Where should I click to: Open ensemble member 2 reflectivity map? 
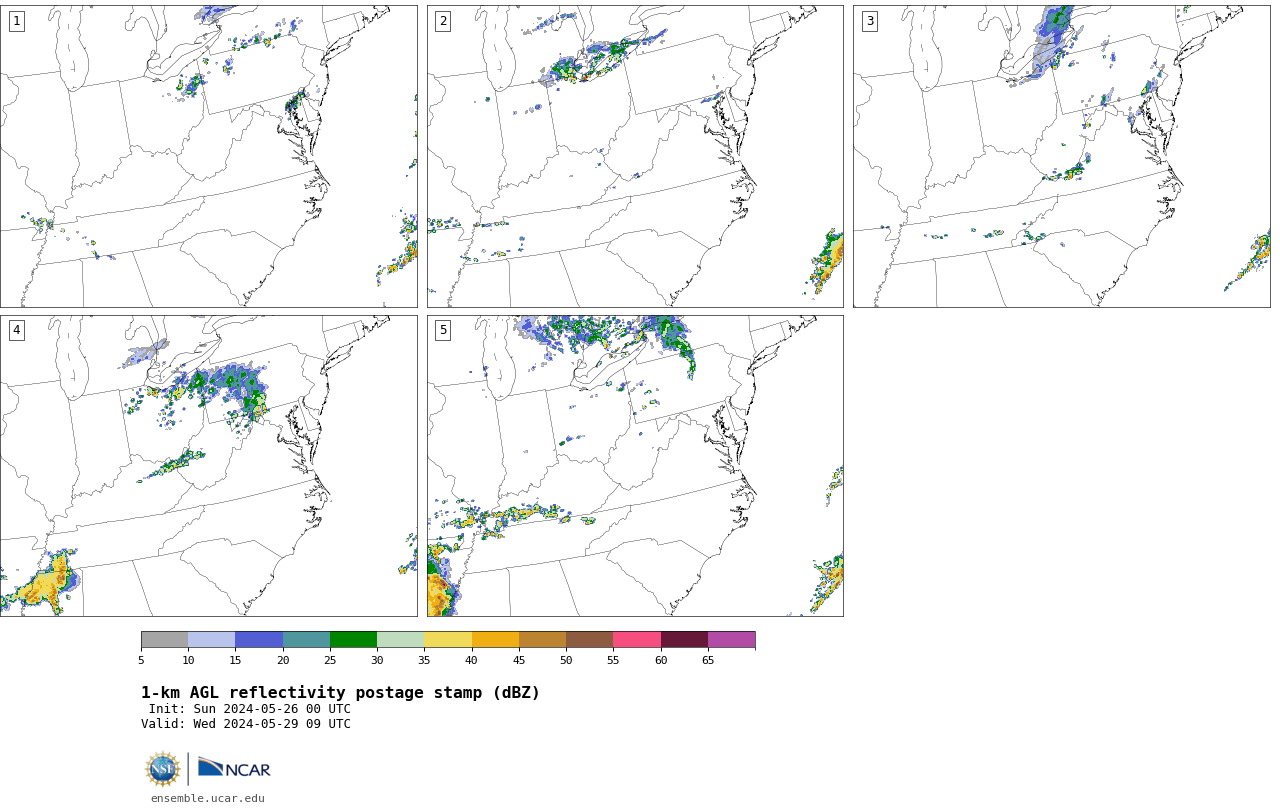(635, 156)
